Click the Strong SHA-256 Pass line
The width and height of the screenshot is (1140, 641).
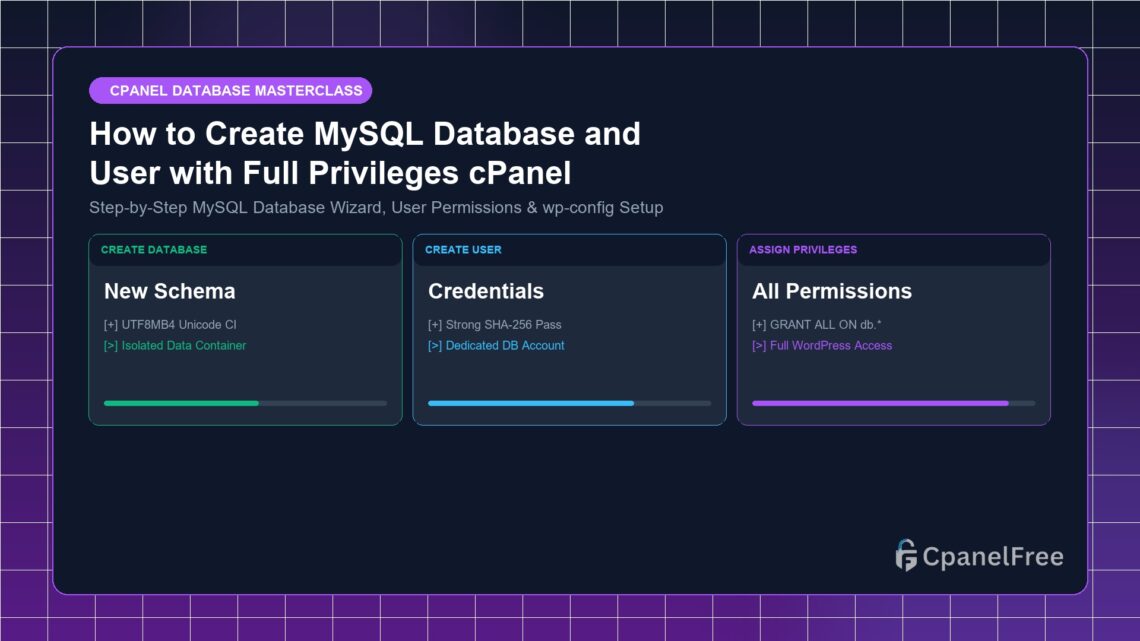point(494,325)
